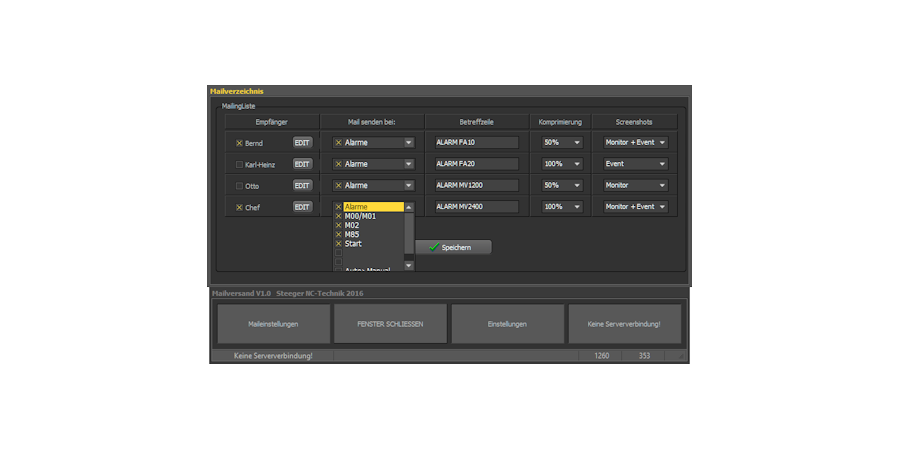Image resolution: width=900 pixels, height=450 pixels.
Task: Open the Maileinstellungen panel
Action: click(x=273, y=324)
